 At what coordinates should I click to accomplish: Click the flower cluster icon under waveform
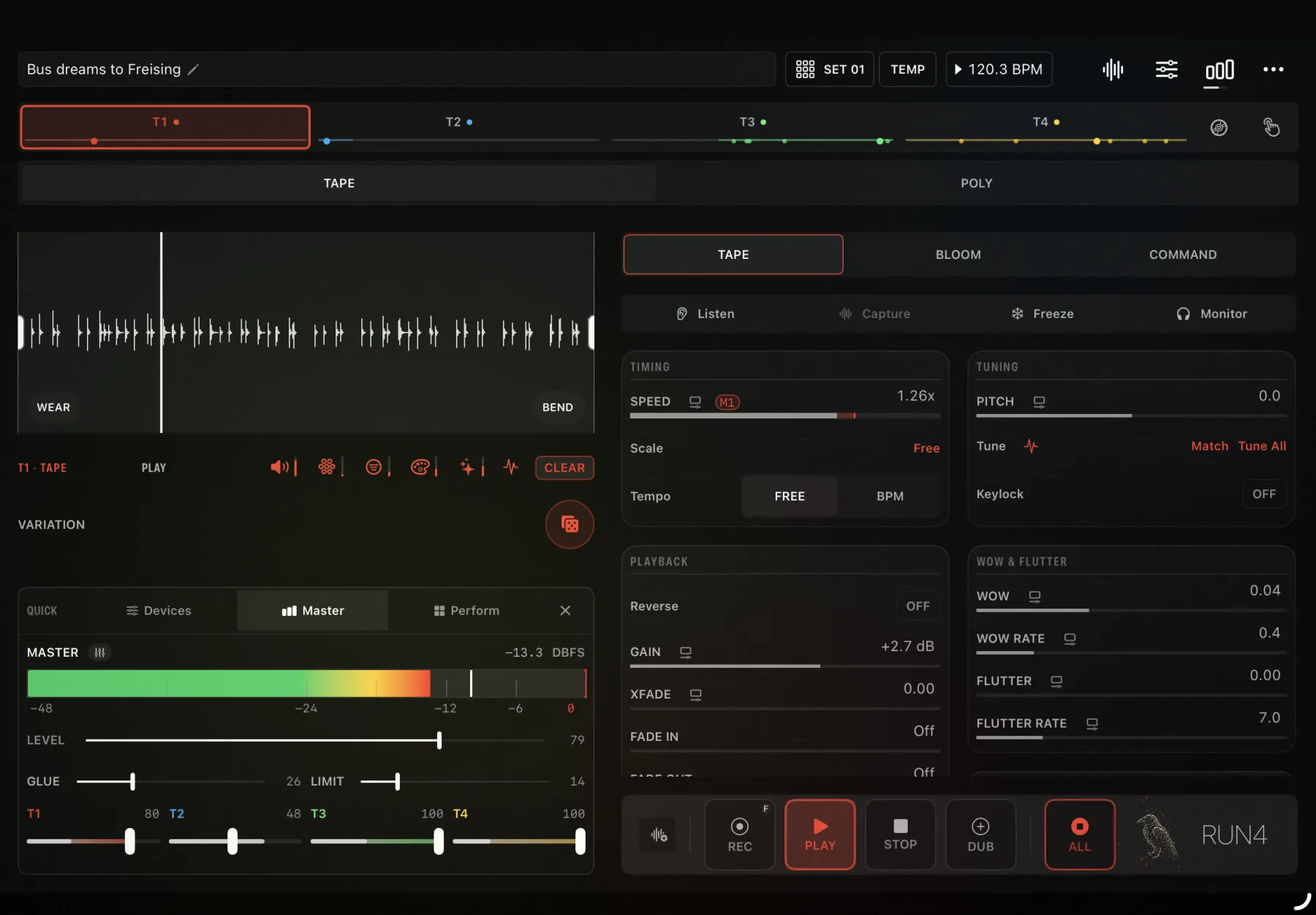tap(327, 467)
